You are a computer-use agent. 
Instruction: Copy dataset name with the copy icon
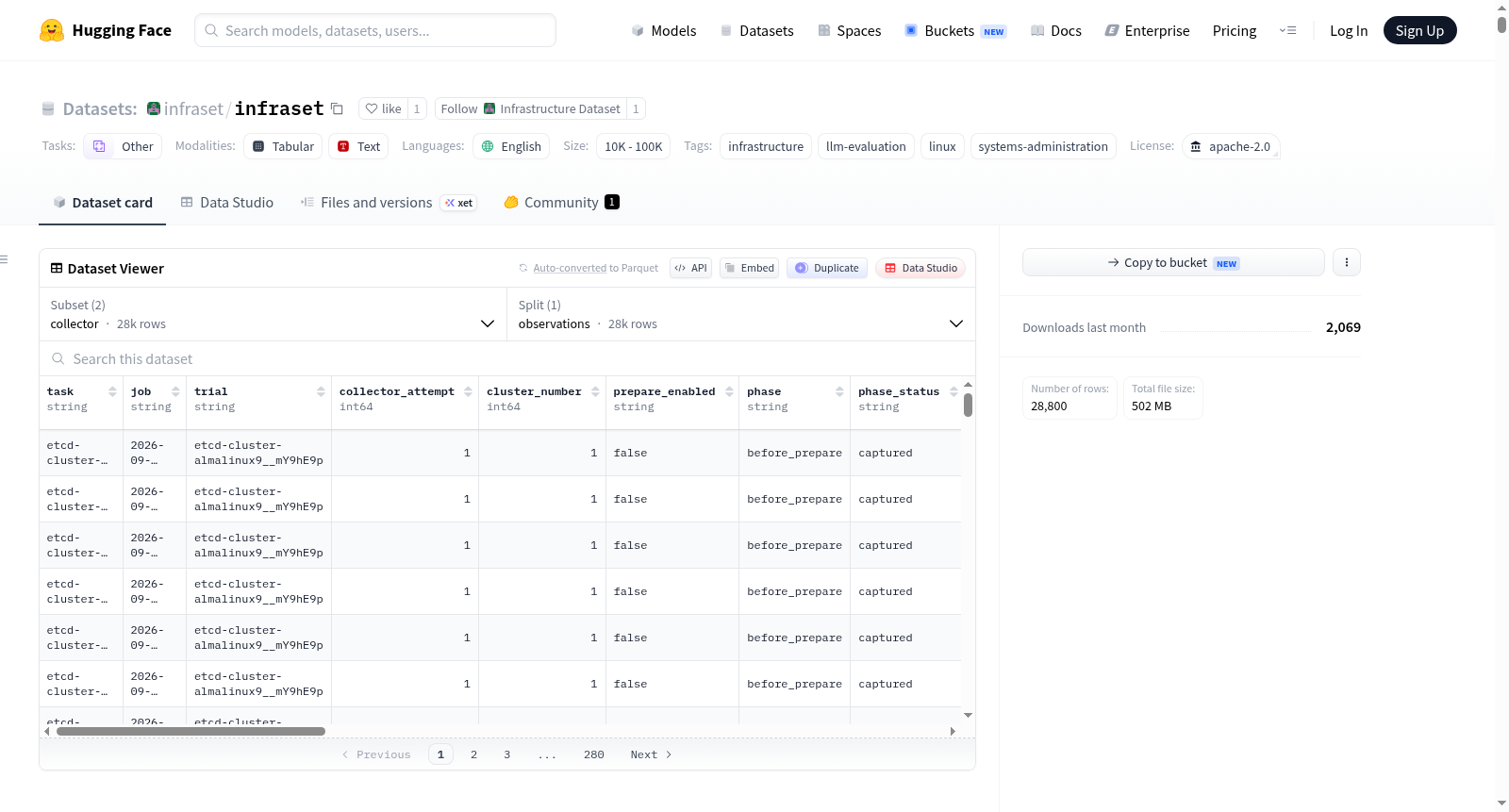337,109
